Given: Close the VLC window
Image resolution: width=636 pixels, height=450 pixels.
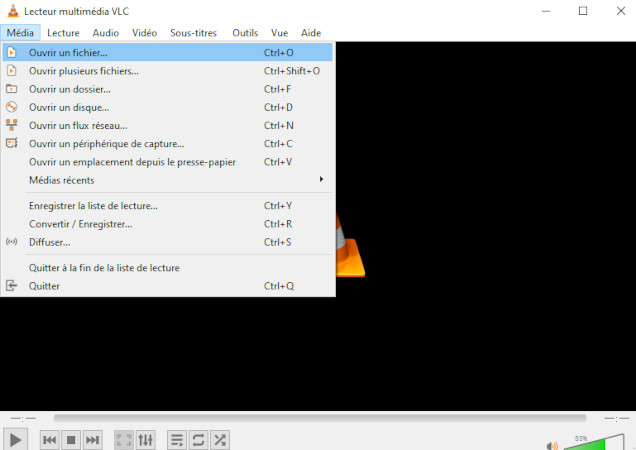Looking at the screenshot, I should point(621,11).
